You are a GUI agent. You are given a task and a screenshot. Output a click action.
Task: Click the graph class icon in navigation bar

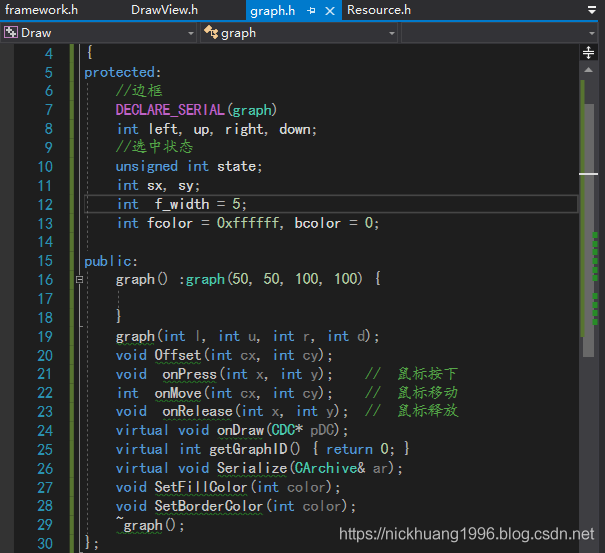click(x=211, y=32)
